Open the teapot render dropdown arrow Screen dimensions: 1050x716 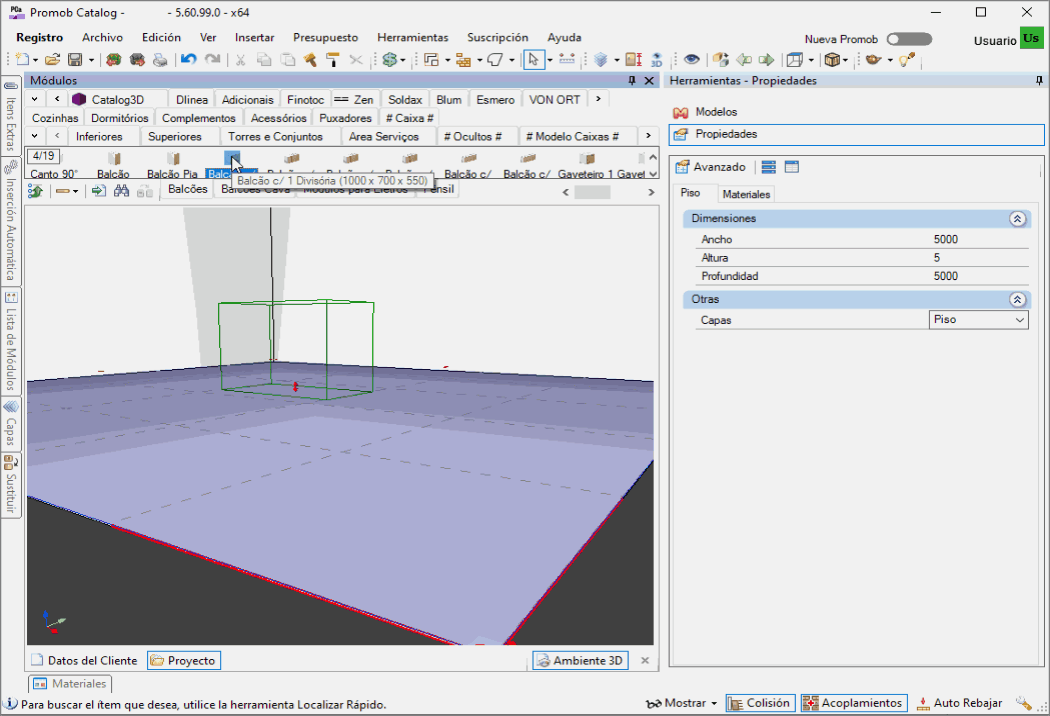pyautogui.click(x=890, y=60)
